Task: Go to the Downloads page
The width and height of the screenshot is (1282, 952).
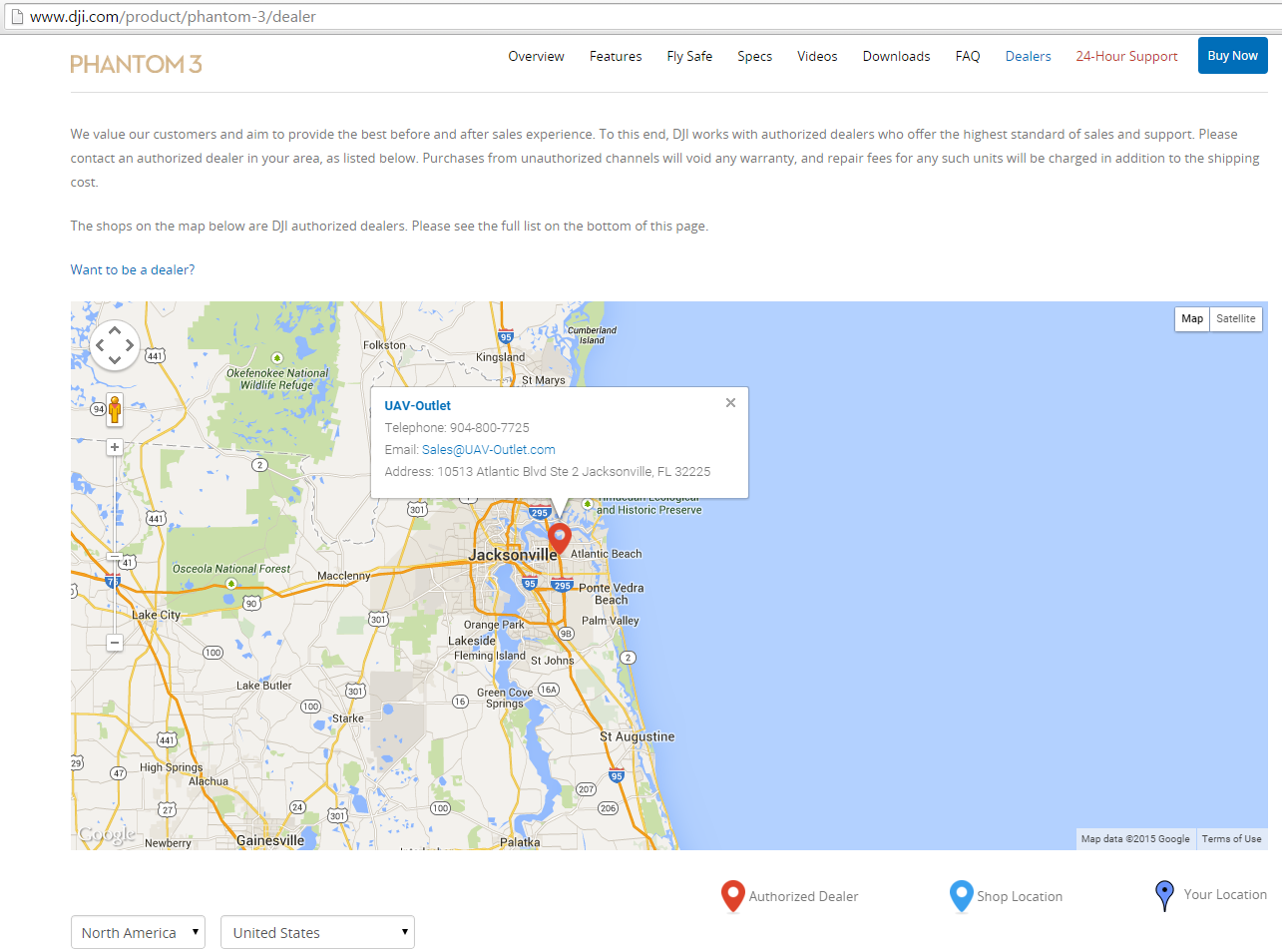Action: tap(896, 56)
